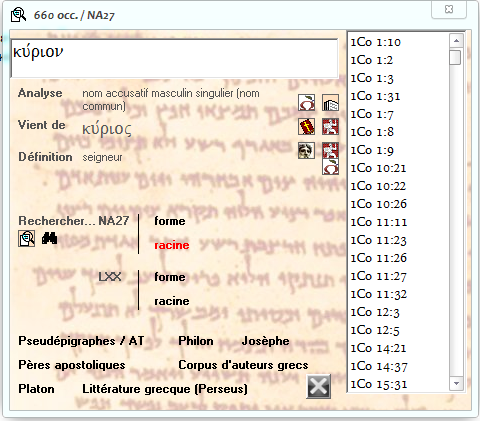Close the window with title bar X
The image size is (480, 421).
pyautogui.click(x=449, y=9)
